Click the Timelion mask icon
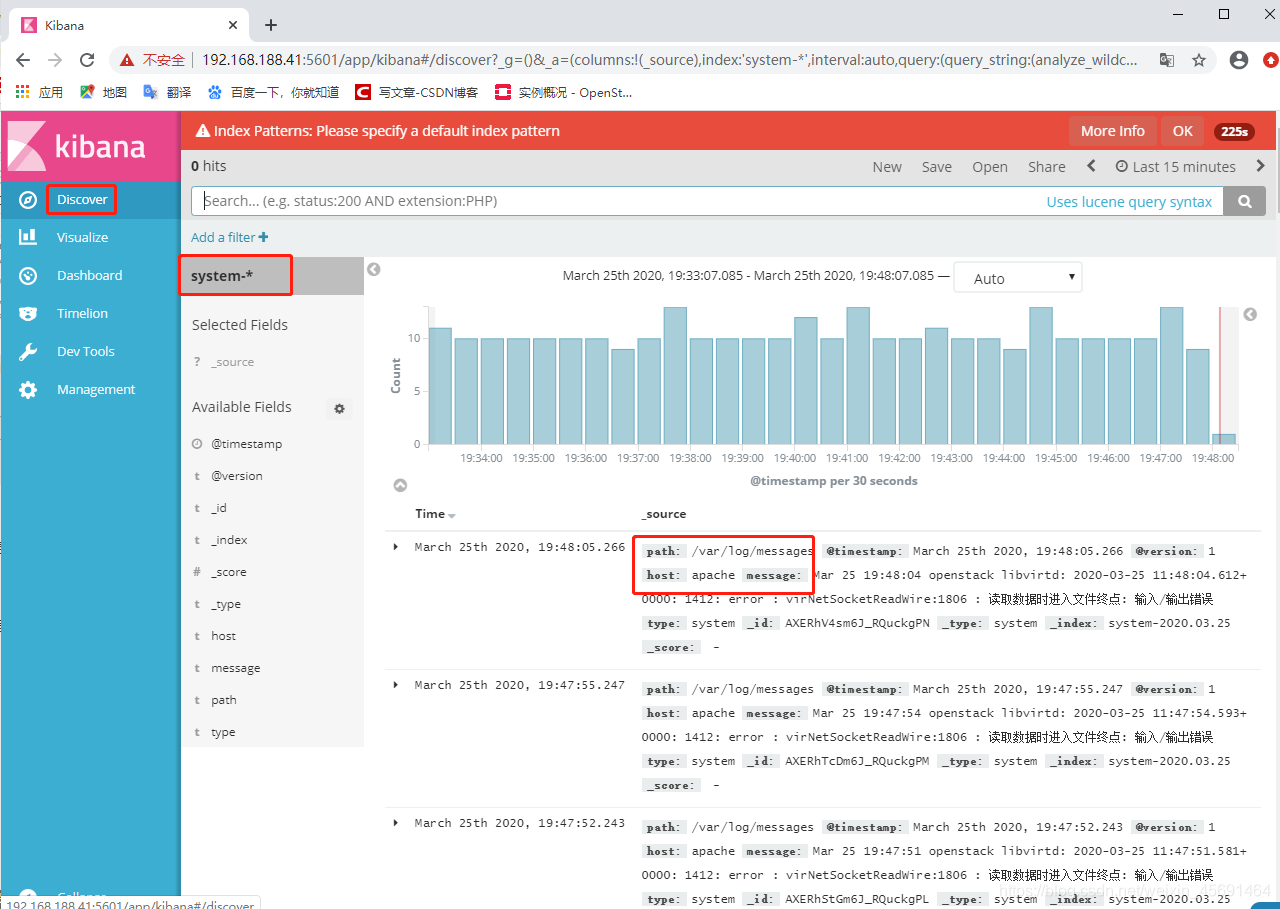 [28, 314]
